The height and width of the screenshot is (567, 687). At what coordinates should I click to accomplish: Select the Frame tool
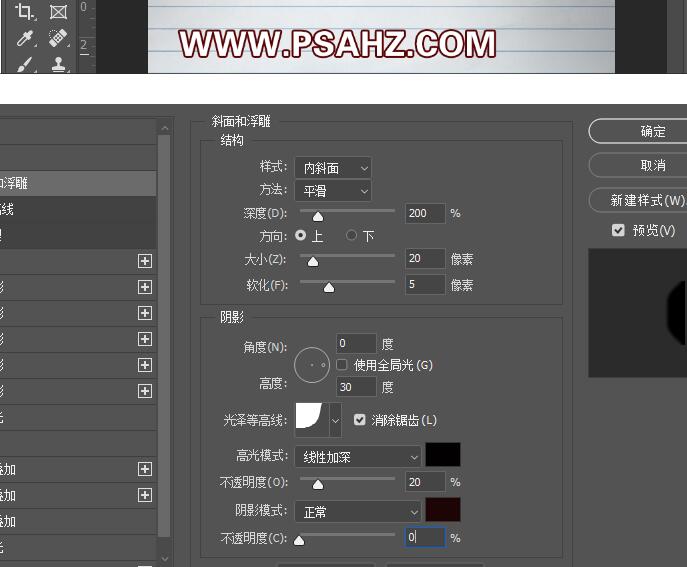[58, 12]
